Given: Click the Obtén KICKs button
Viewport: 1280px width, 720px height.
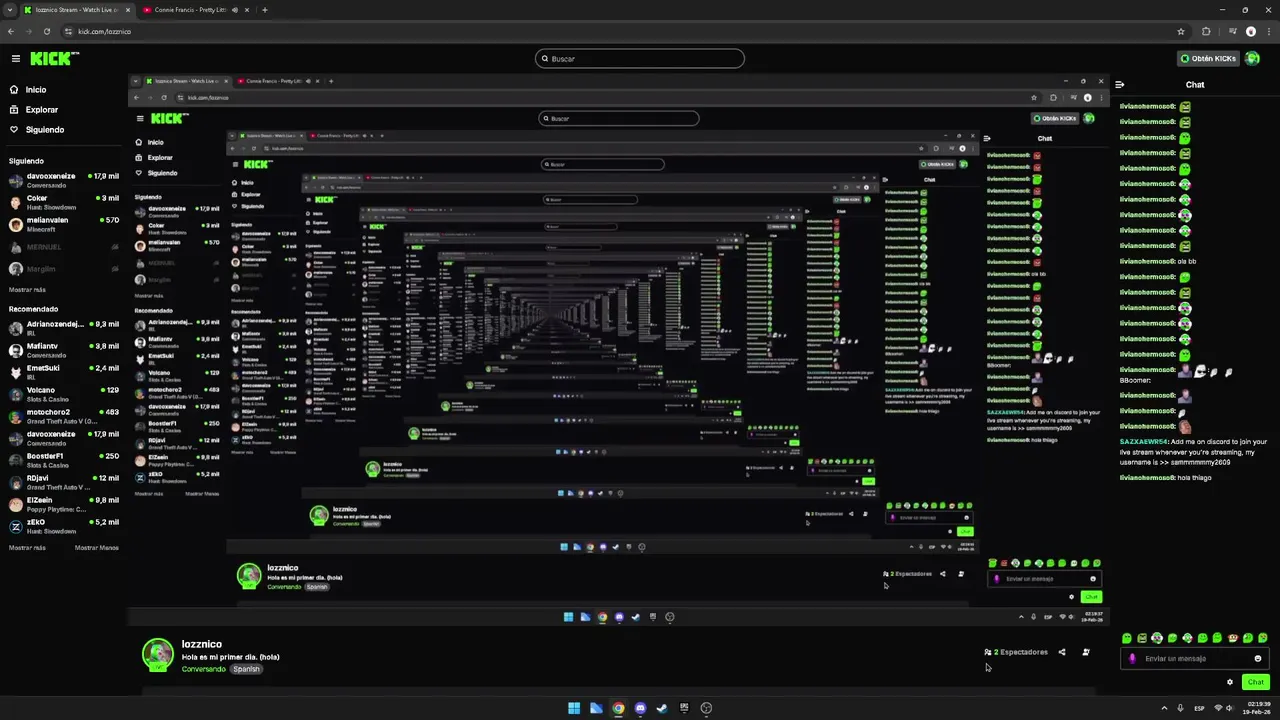Looking at the screenshot, I should tap(1207, 58).
